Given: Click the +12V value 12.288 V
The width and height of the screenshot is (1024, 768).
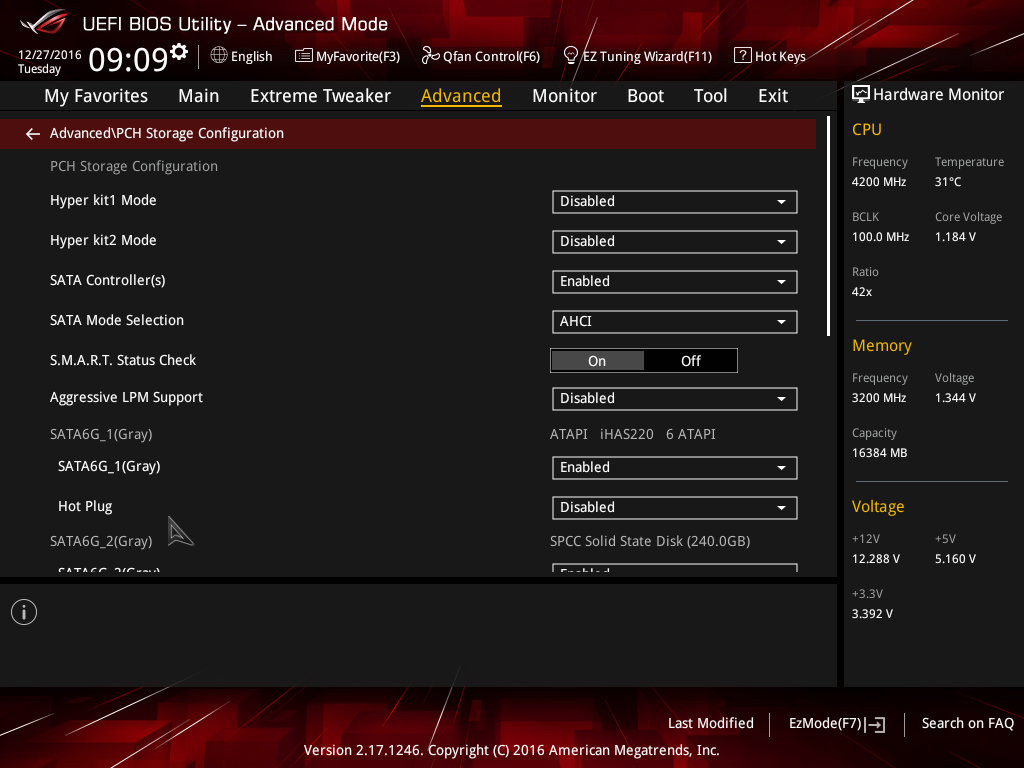Looking at the screenshot, I should pos(876,559).
